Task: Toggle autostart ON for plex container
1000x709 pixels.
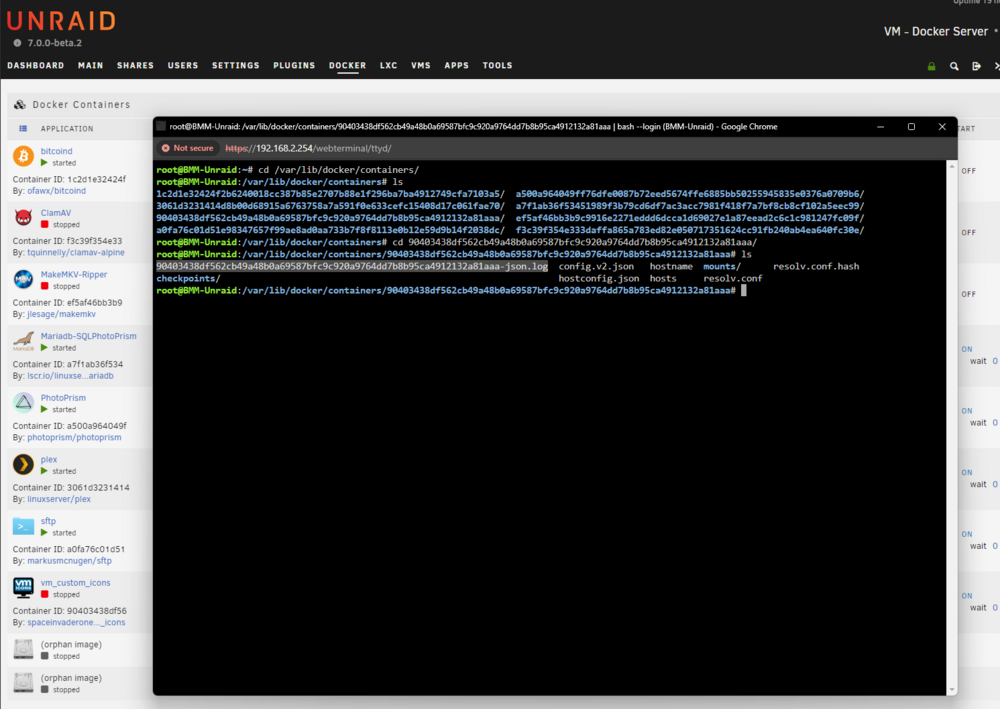Action: [x=967, y=472]
